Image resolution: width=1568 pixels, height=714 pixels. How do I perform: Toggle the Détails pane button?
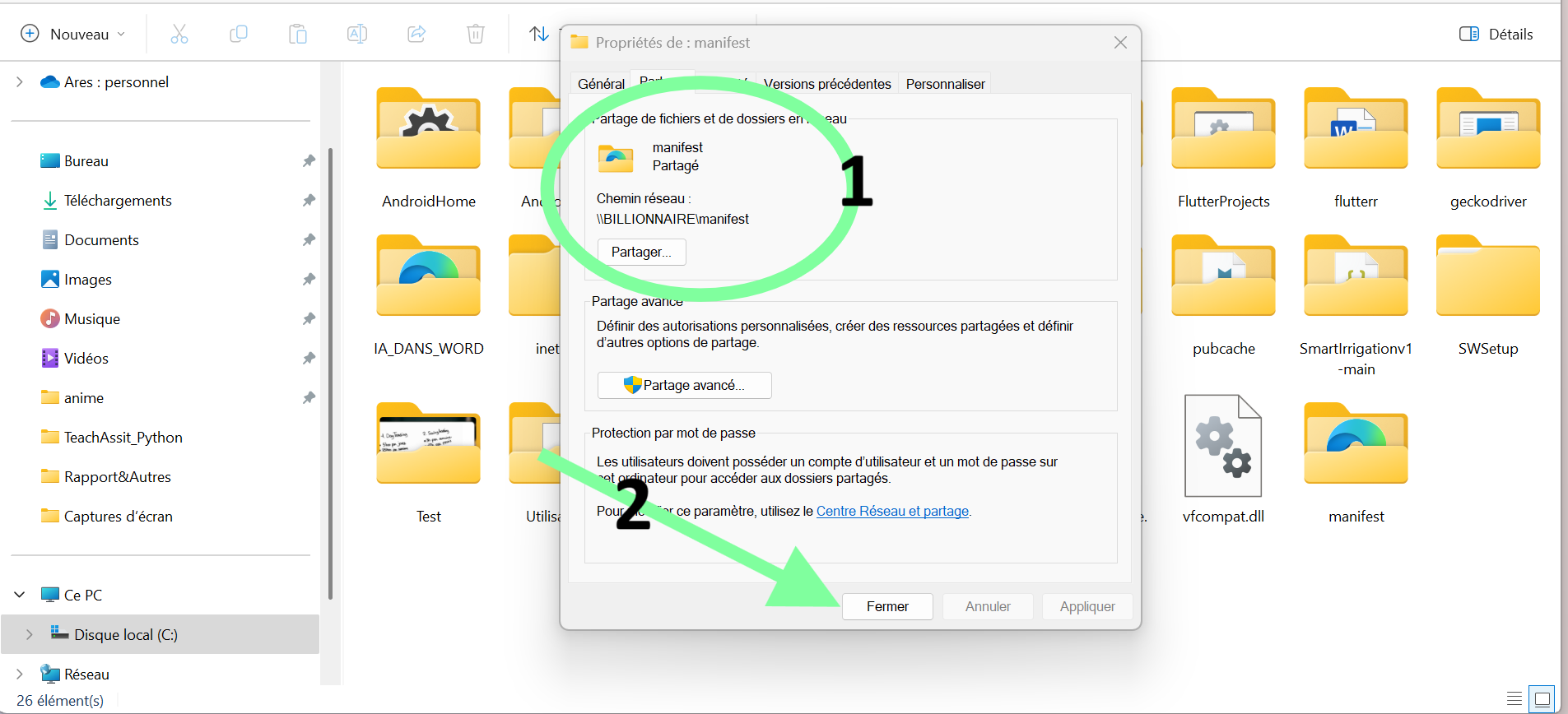point(1496,34)
